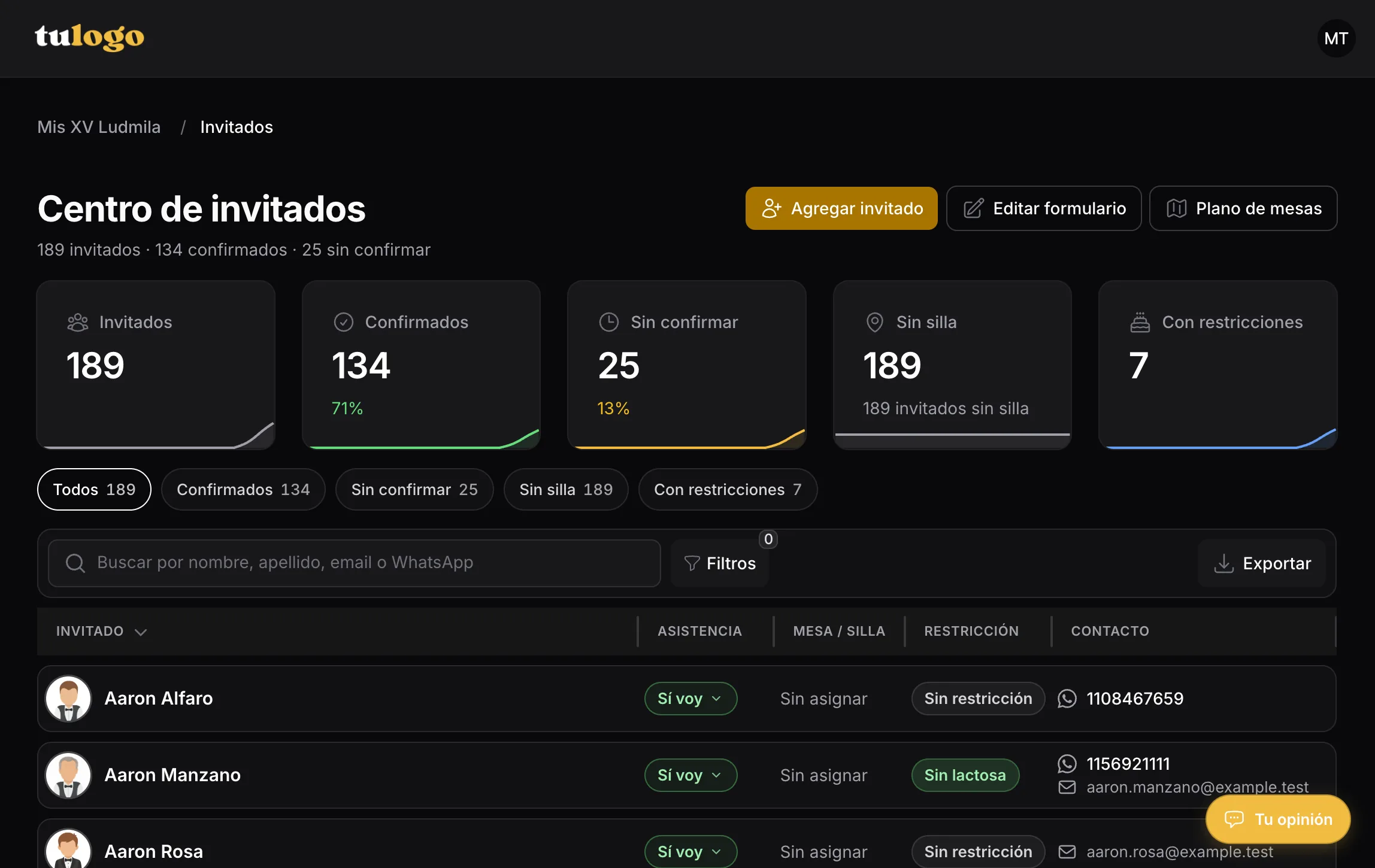Open Aaron Alfaro's Sí voy attendance dropdown
Screen dimensions: 1375x868
click(x=690, y=699)
